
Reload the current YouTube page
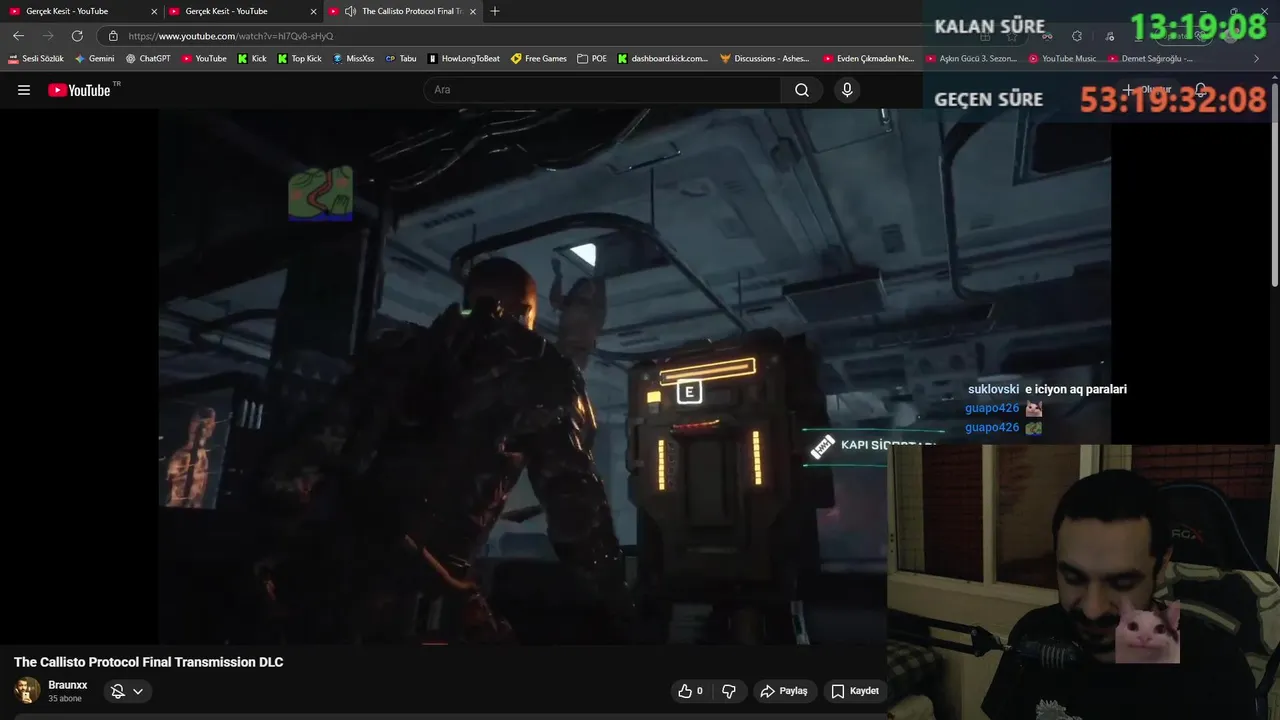coord(77,36)
